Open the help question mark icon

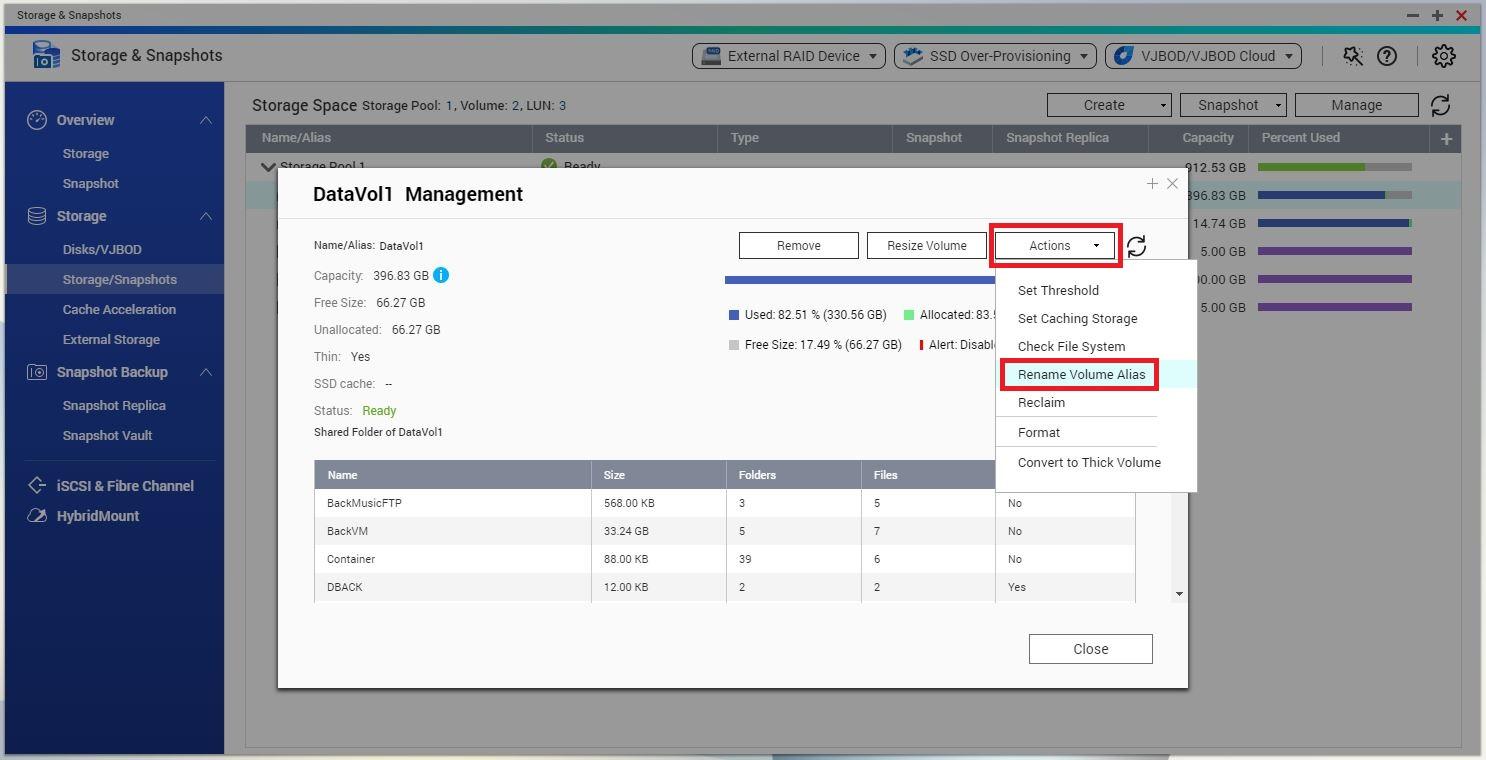point(1387,56)
